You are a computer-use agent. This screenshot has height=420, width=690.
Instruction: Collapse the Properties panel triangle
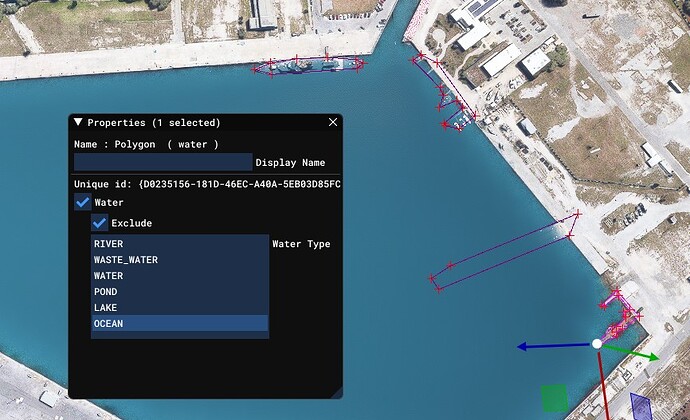coord(78,122)
